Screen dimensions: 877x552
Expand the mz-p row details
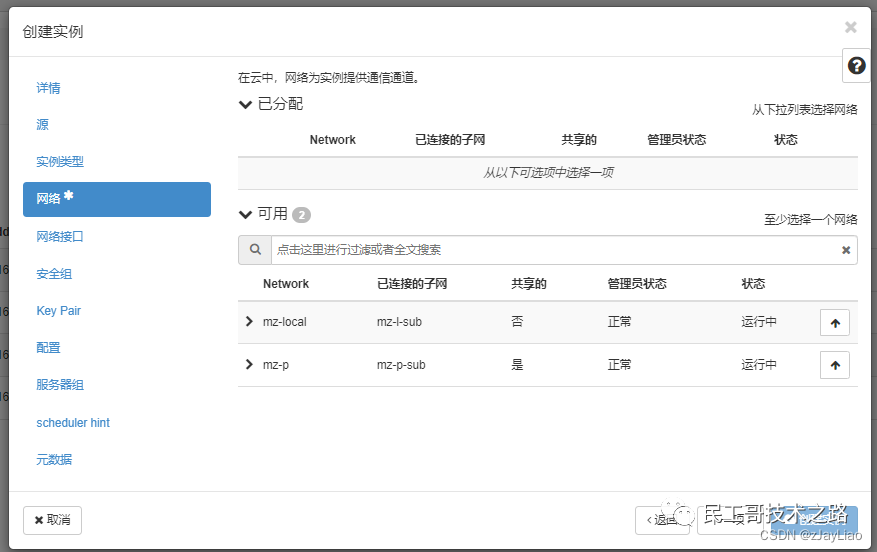tap(249, 365)
